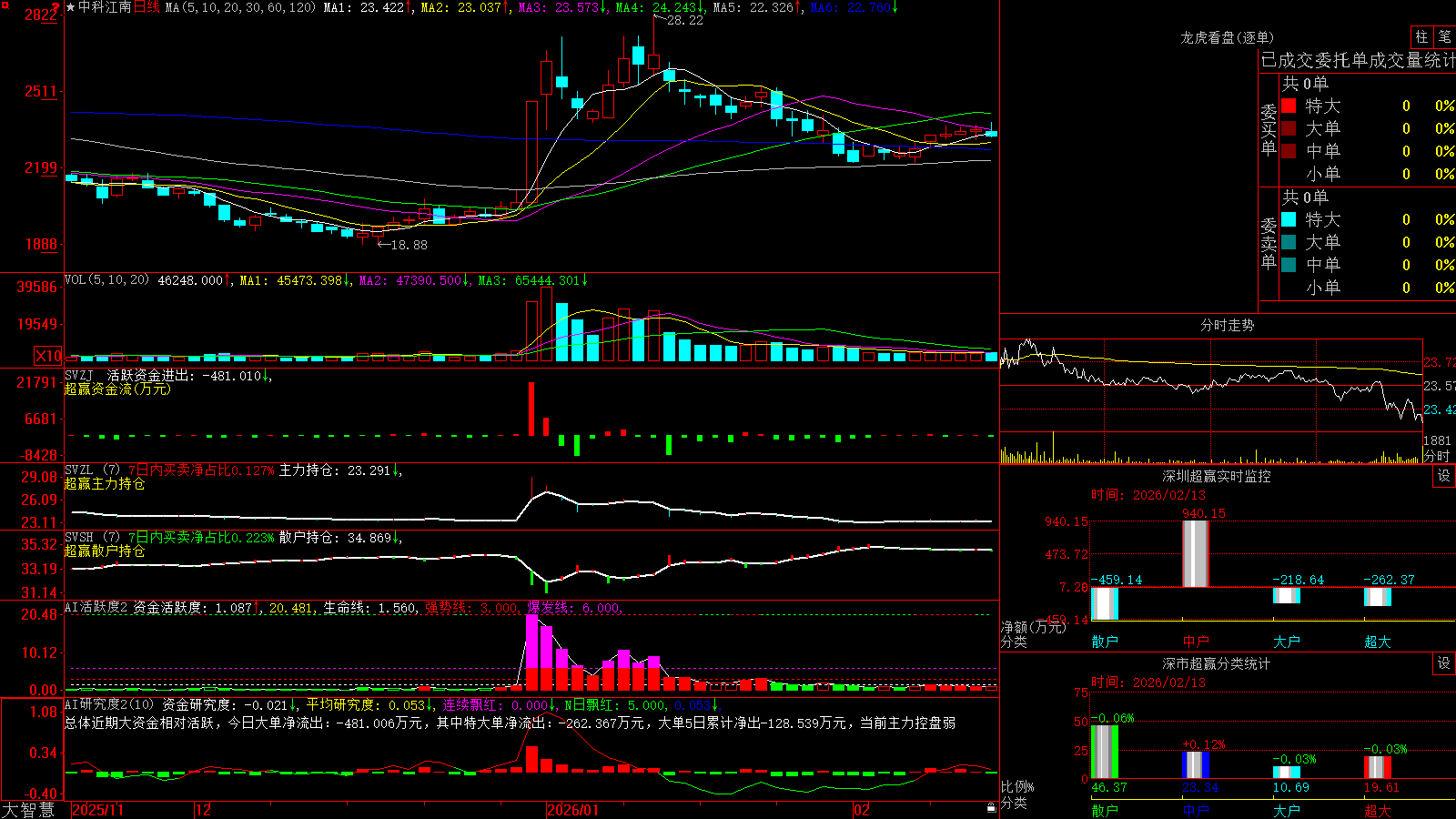1456x819 pixels.
Task: Click the MA(5,10,20,30,60,120) indicator parameters
Action: pyautogui.click(x=240, y=7)
